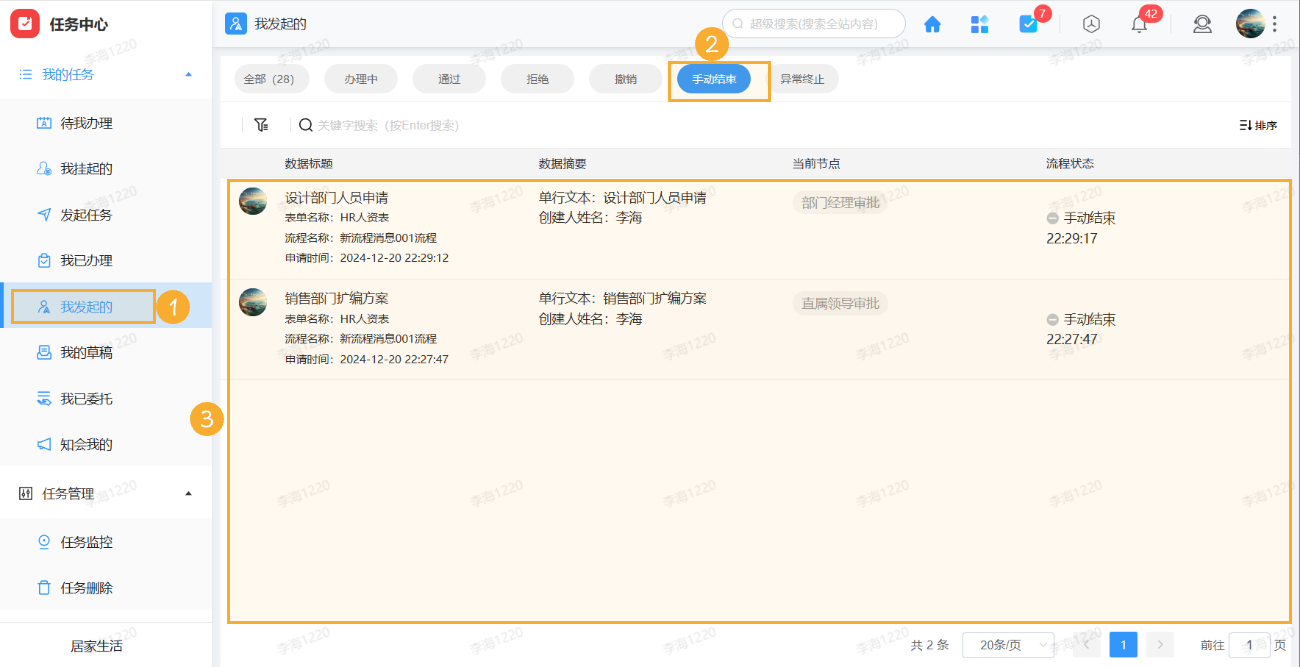Screen dimensions: 1300x667
Task: Click the app grid icon in the top bar
Action: coord(979,23)
